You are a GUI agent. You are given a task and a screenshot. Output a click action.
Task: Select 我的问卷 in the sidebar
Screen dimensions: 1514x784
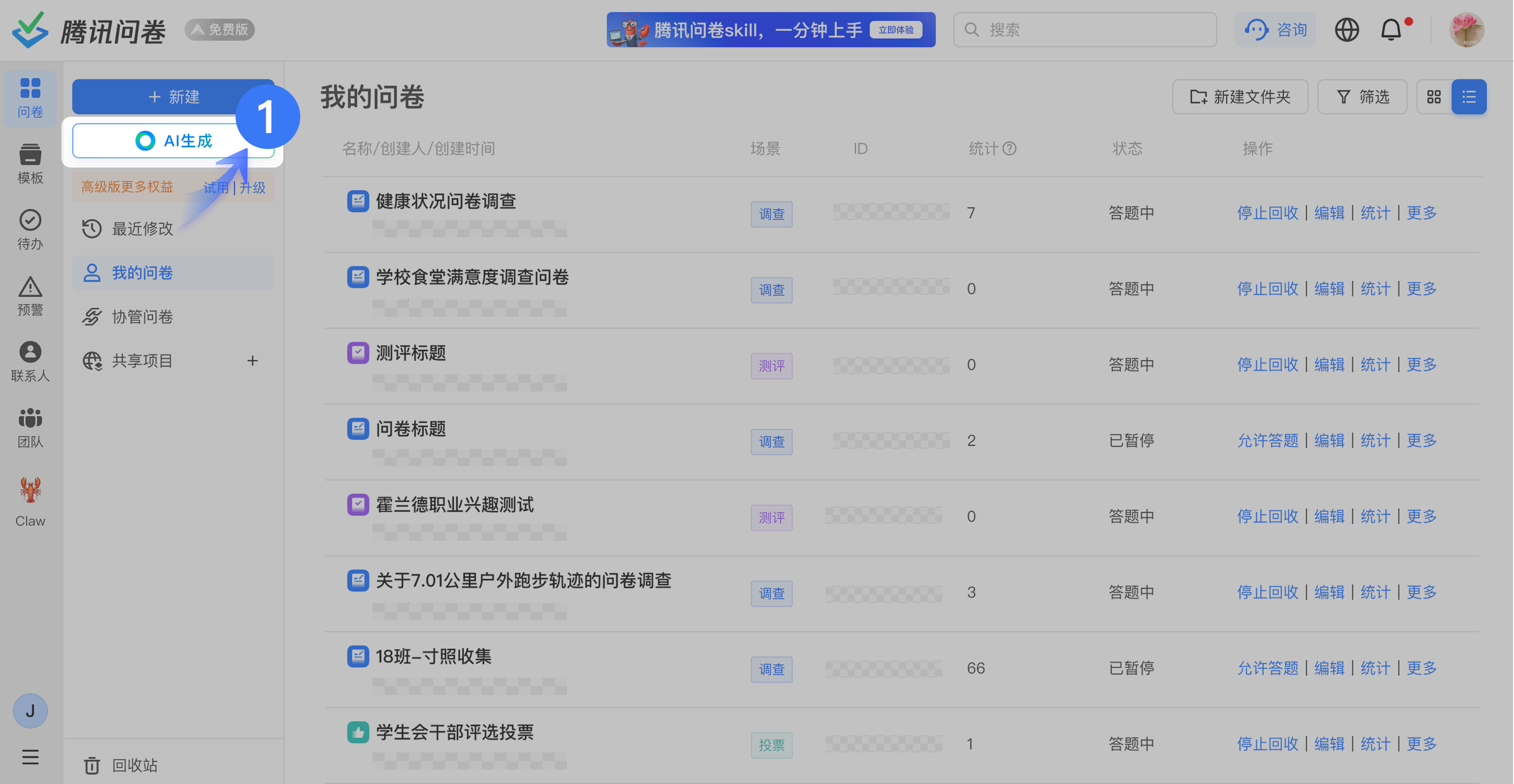[173, 273]
